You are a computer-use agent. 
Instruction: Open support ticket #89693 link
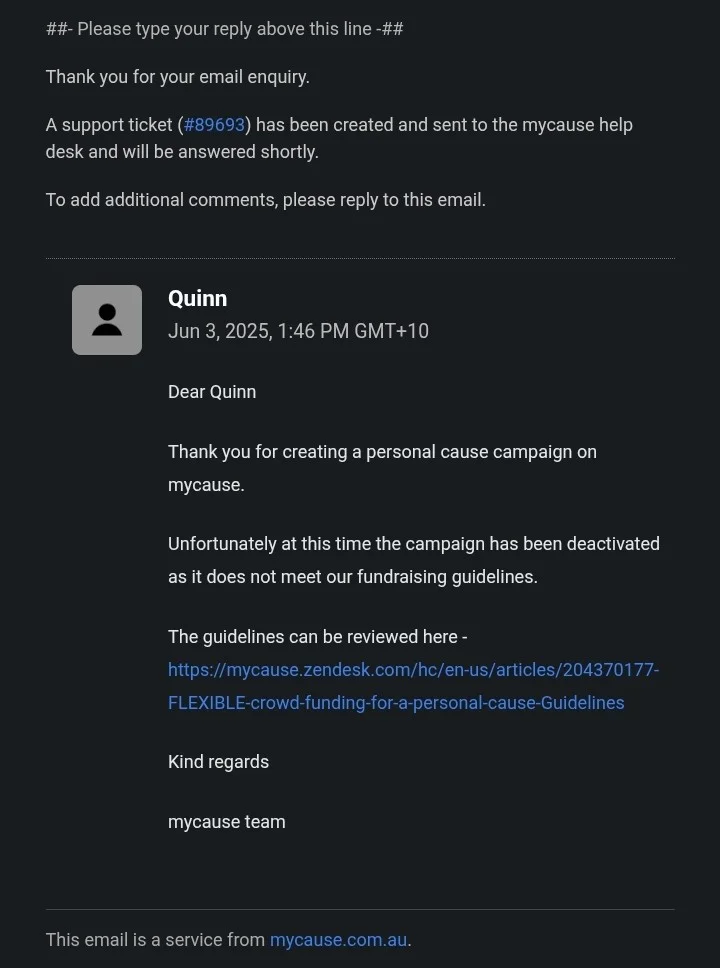click(x=214, y=125)
